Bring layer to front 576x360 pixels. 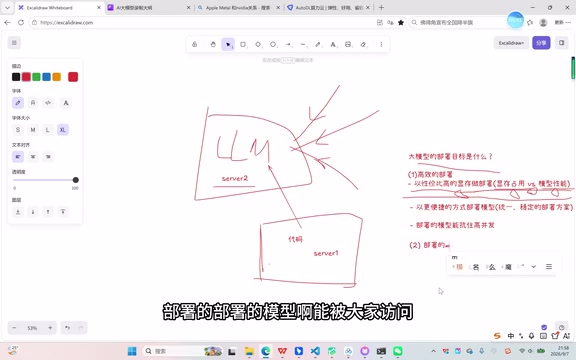pyautogui.click(x=63, y=212)
